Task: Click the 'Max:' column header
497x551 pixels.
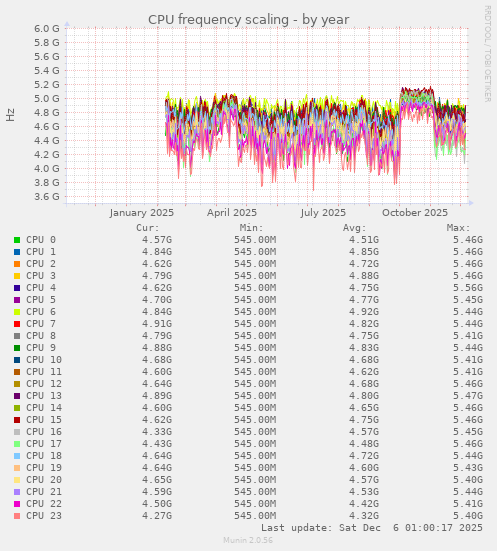Action: pos(458,228)
